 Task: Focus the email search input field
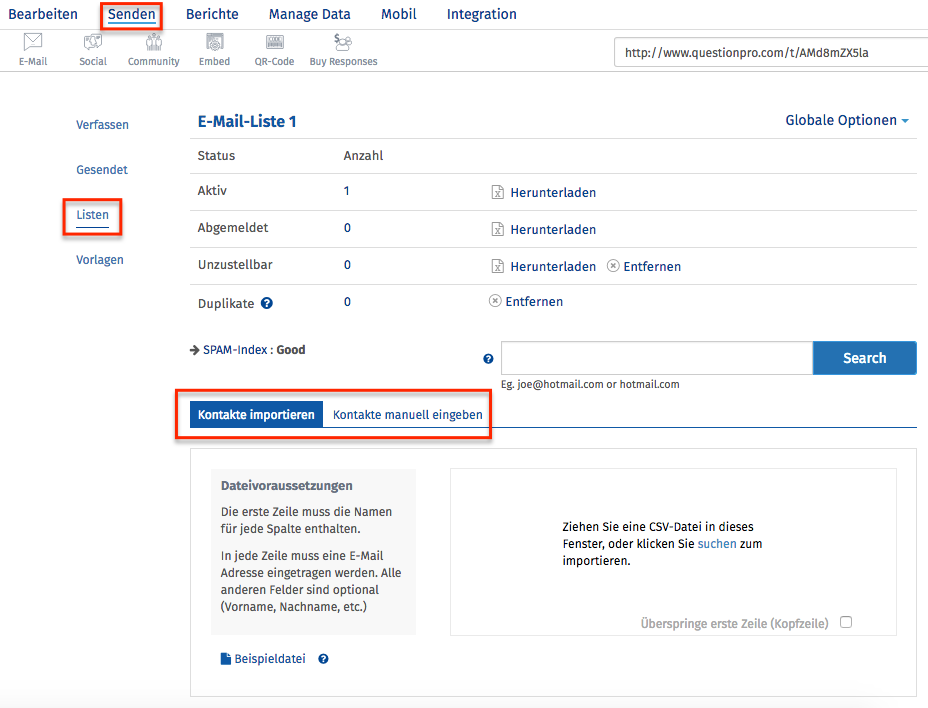coord(657,358)
